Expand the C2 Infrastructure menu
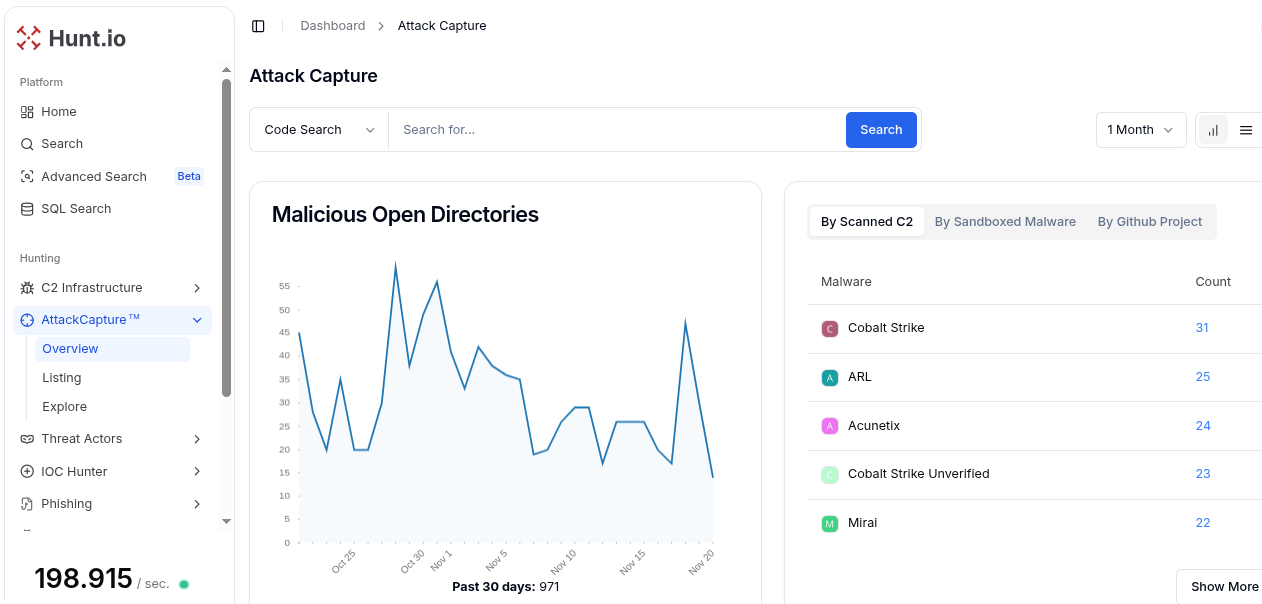1262x604 pixels. [196, 288]
